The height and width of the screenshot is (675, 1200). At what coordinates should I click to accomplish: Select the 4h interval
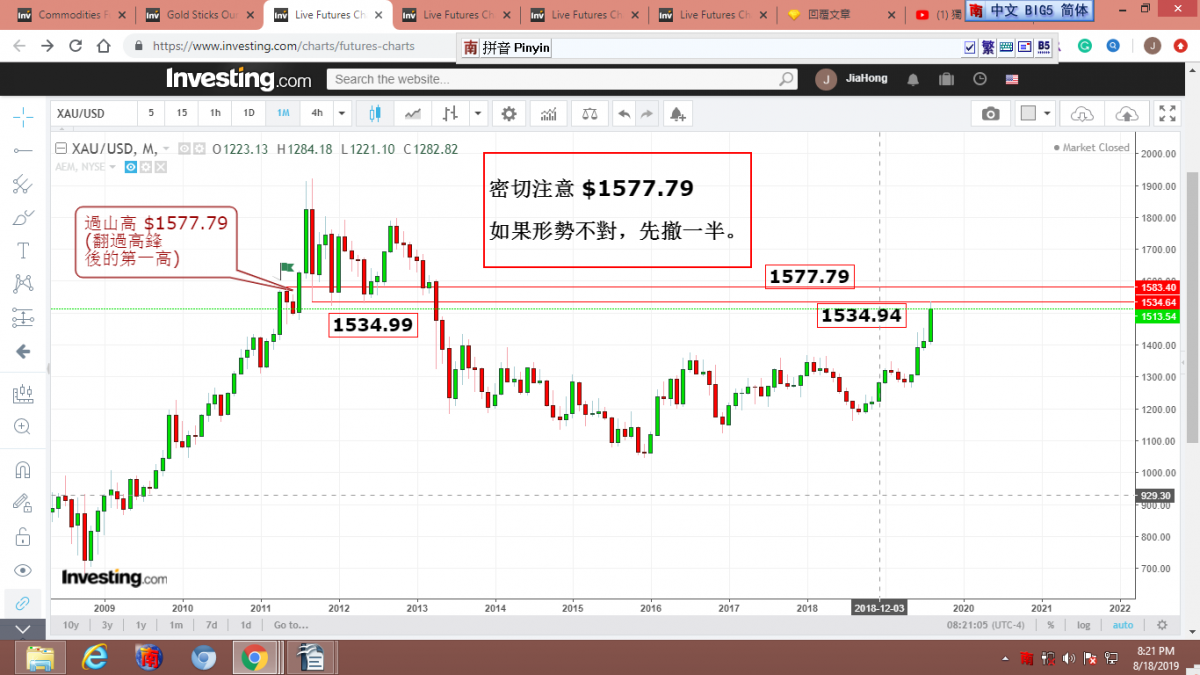[x=317, y=114]
